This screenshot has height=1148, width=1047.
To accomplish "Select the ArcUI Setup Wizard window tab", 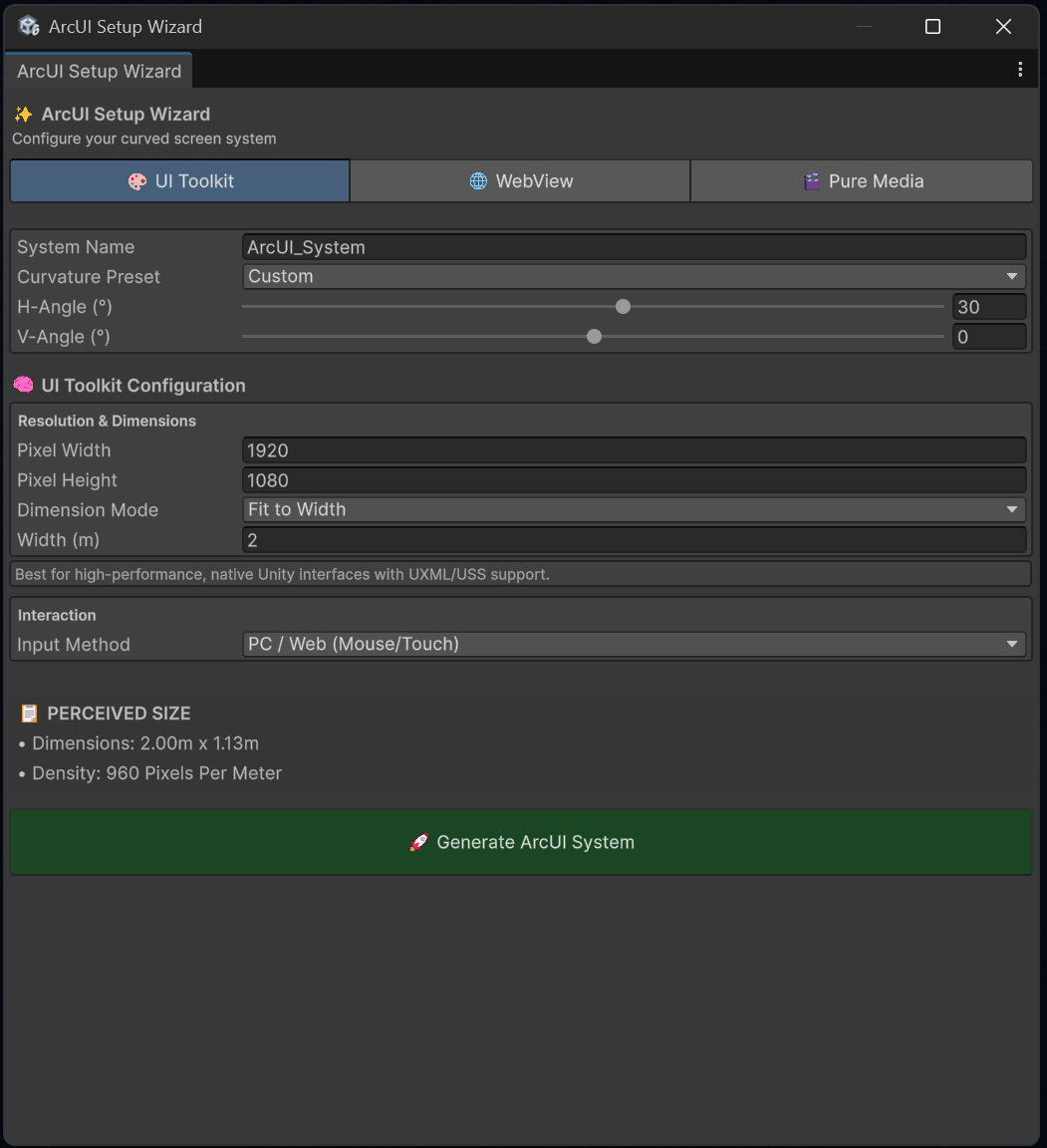I will tap(99, 71).
